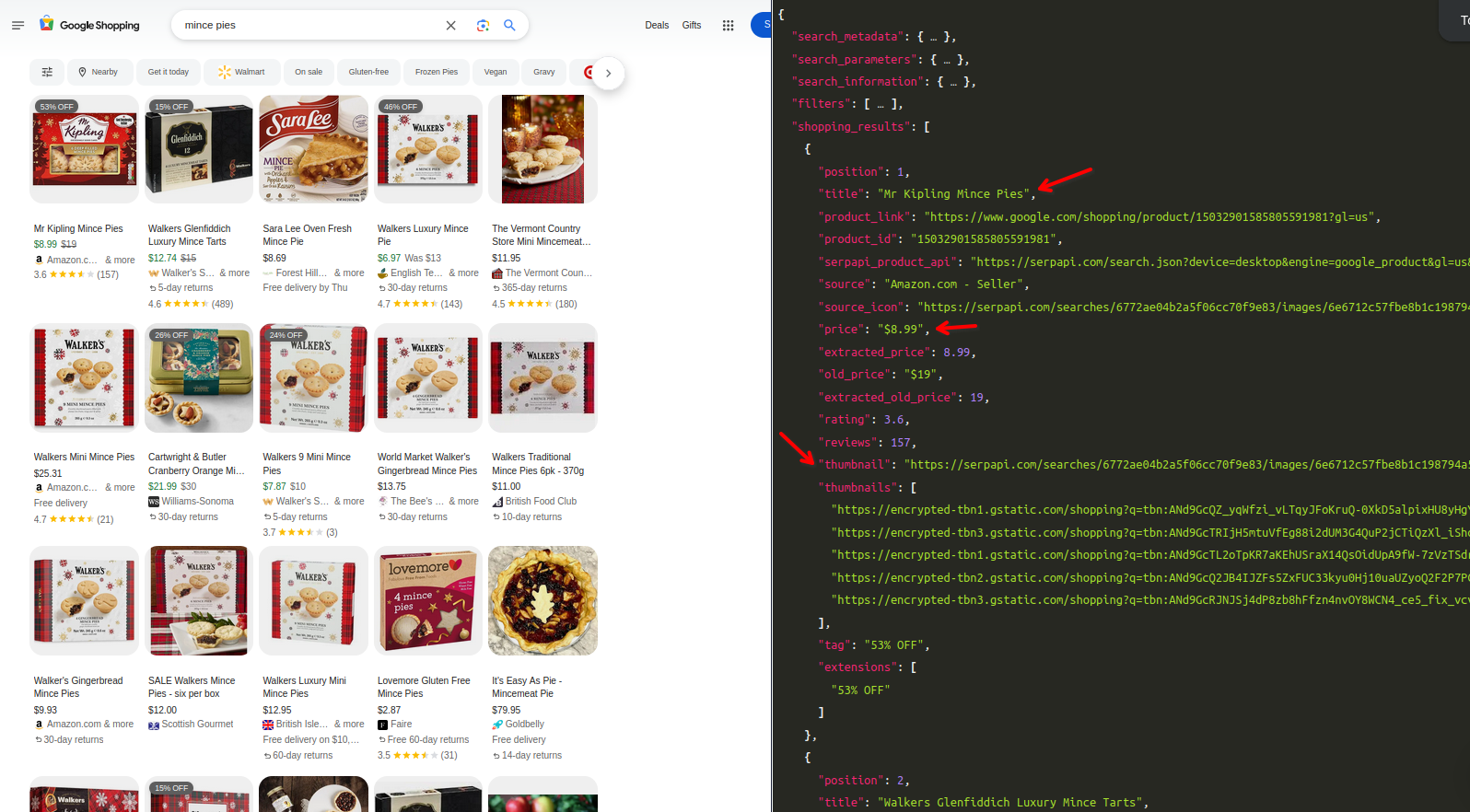Screen dimensions: 1470x812
Task: Open Cartwright & Butler tin image
Action: tap(199, 377)
